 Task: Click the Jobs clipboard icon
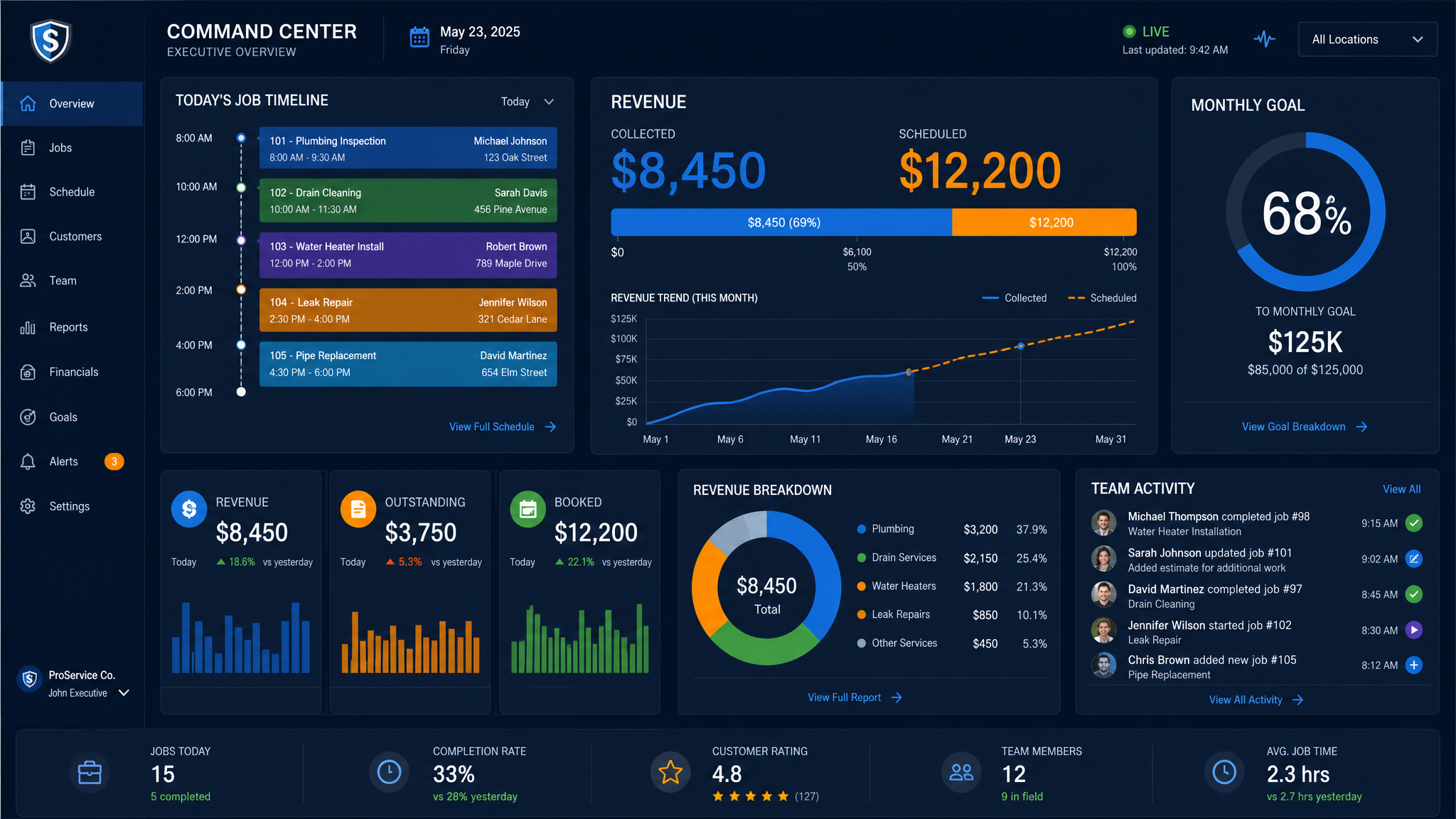tap(28, 147)
